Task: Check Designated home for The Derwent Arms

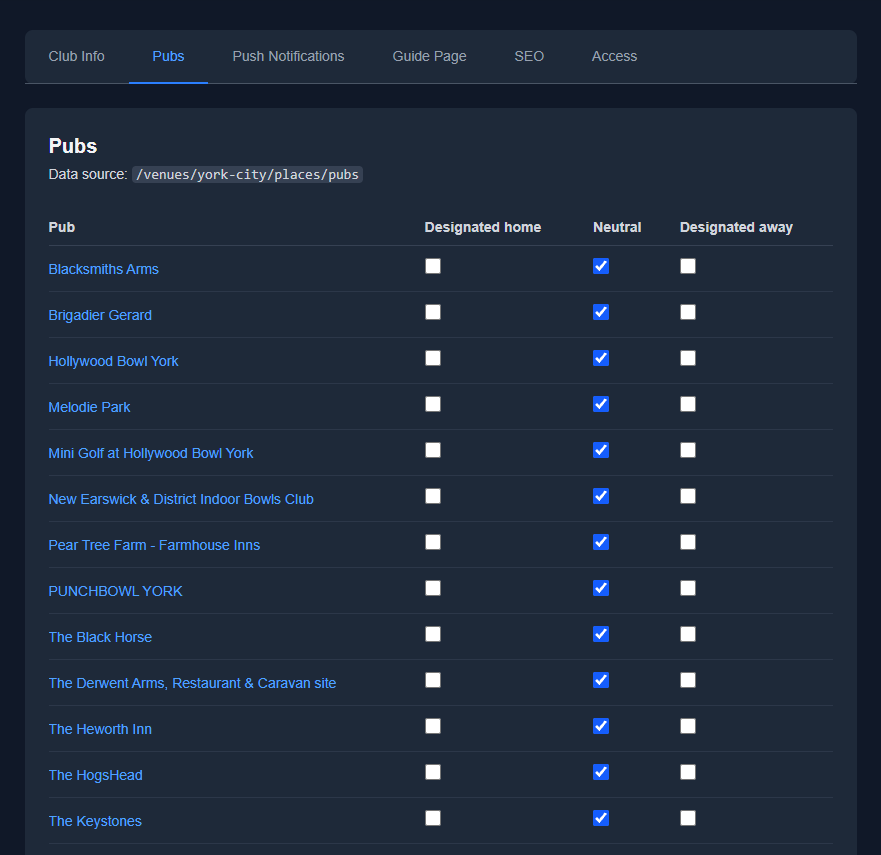Action: tap(433, 681)
